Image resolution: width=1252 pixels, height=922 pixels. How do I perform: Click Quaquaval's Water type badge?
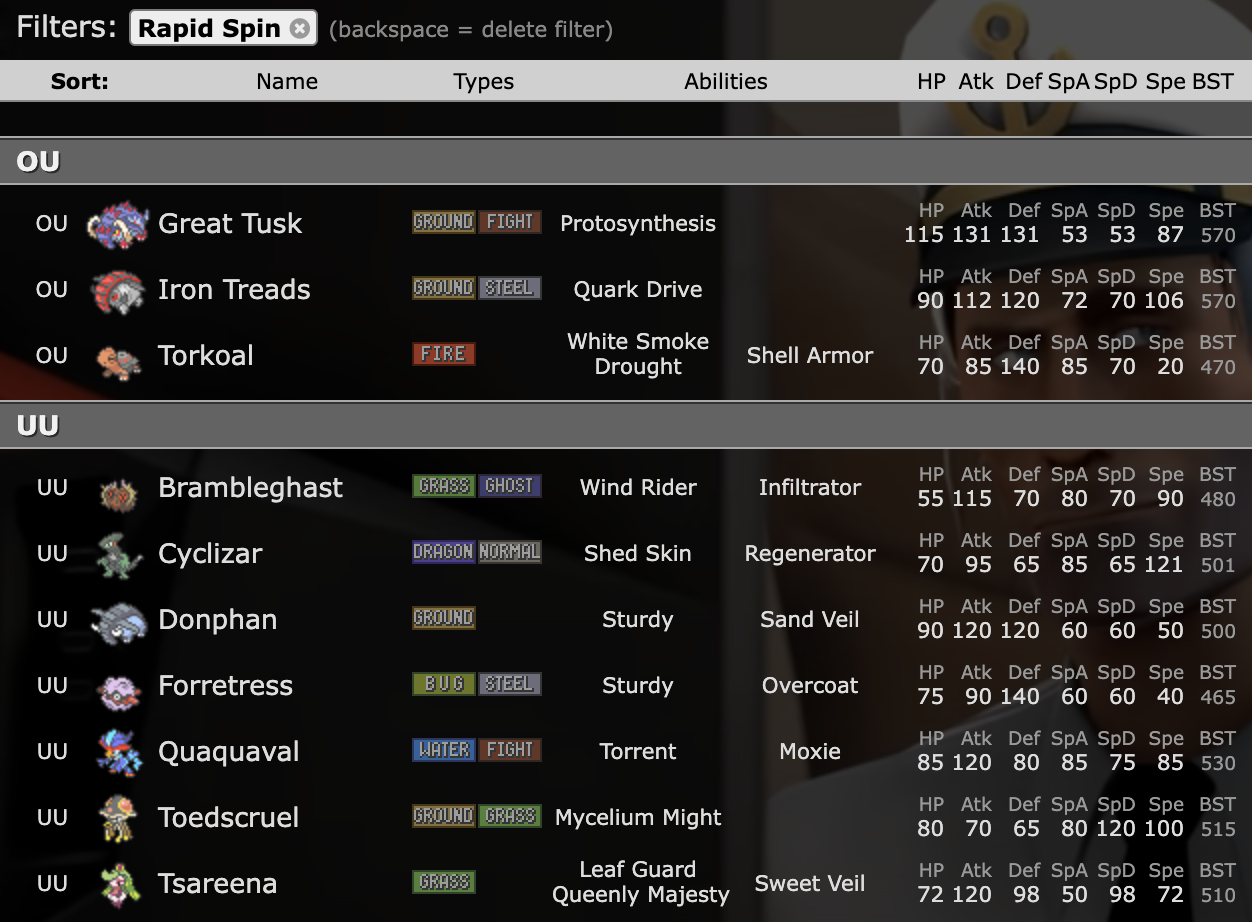click(x=444, y=750)
